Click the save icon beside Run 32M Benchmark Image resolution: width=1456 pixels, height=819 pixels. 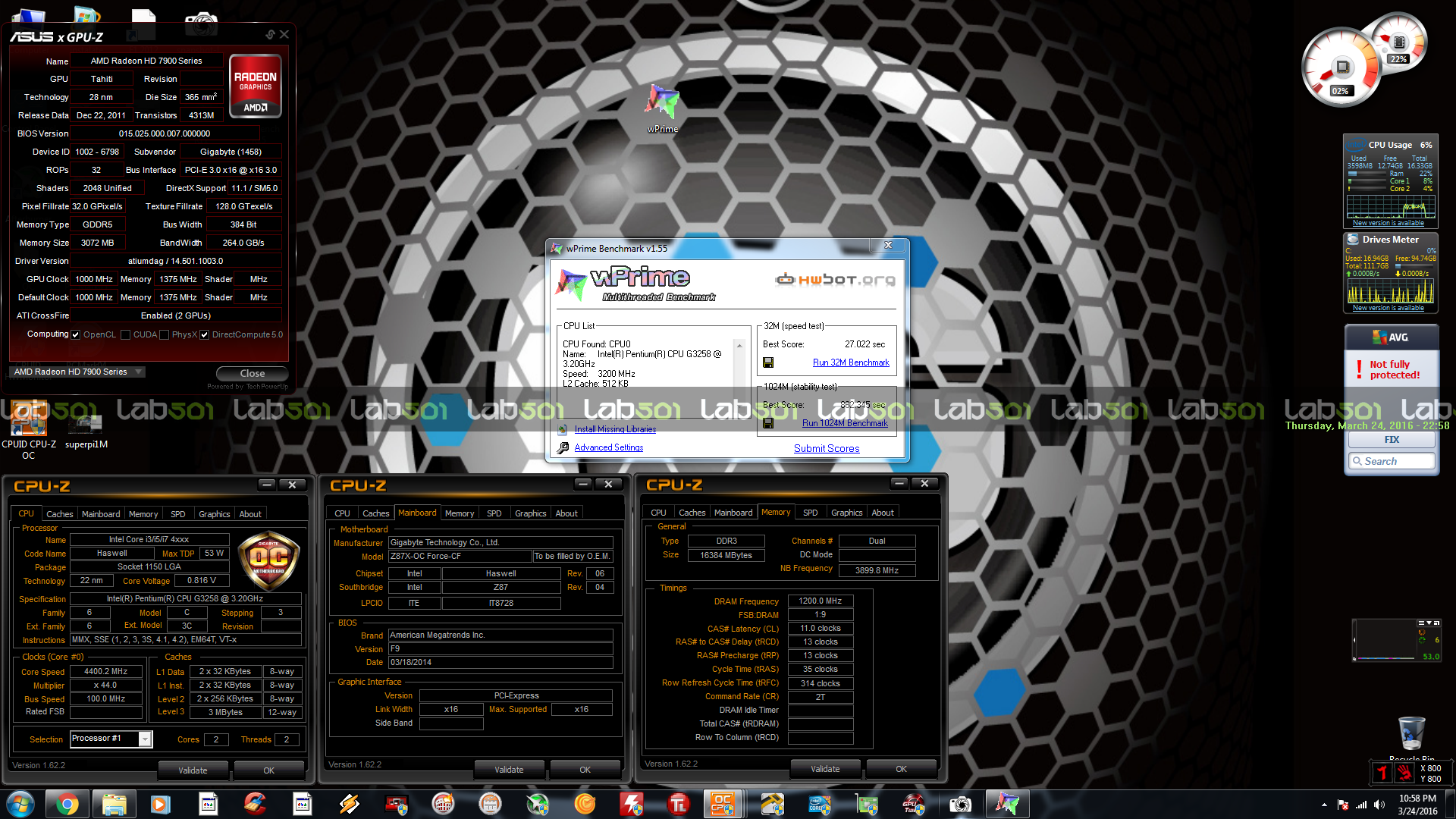[768, 362]
